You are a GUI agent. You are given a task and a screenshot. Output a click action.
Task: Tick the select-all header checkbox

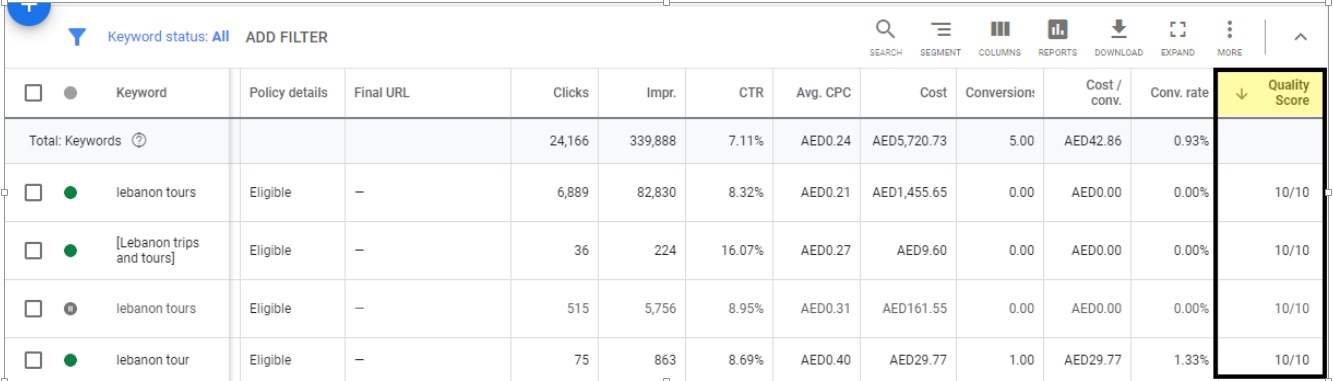(34, 93)
